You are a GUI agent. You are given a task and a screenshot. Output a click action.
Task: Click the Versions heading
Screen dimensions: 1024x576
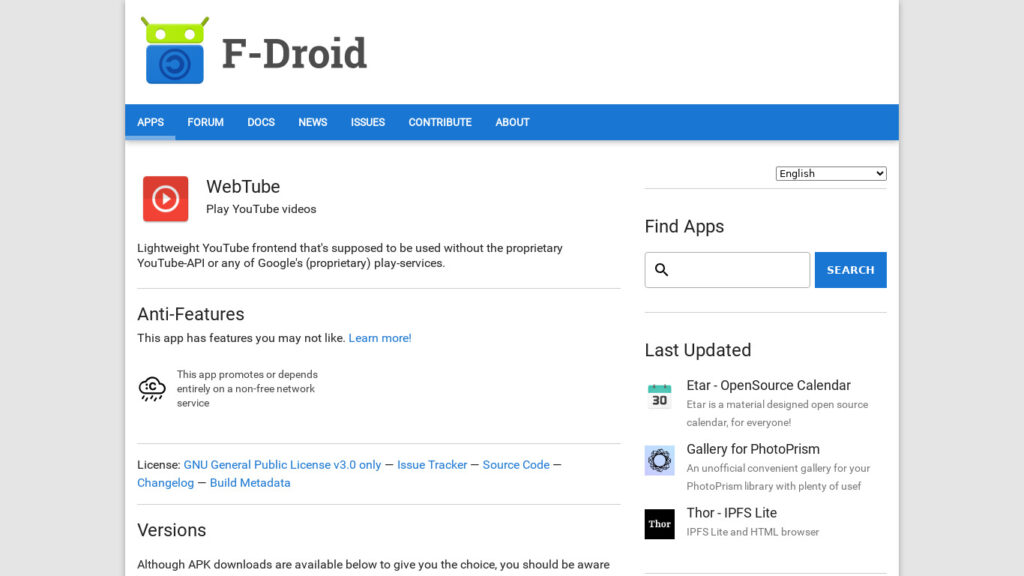click(x=172, y=530)
